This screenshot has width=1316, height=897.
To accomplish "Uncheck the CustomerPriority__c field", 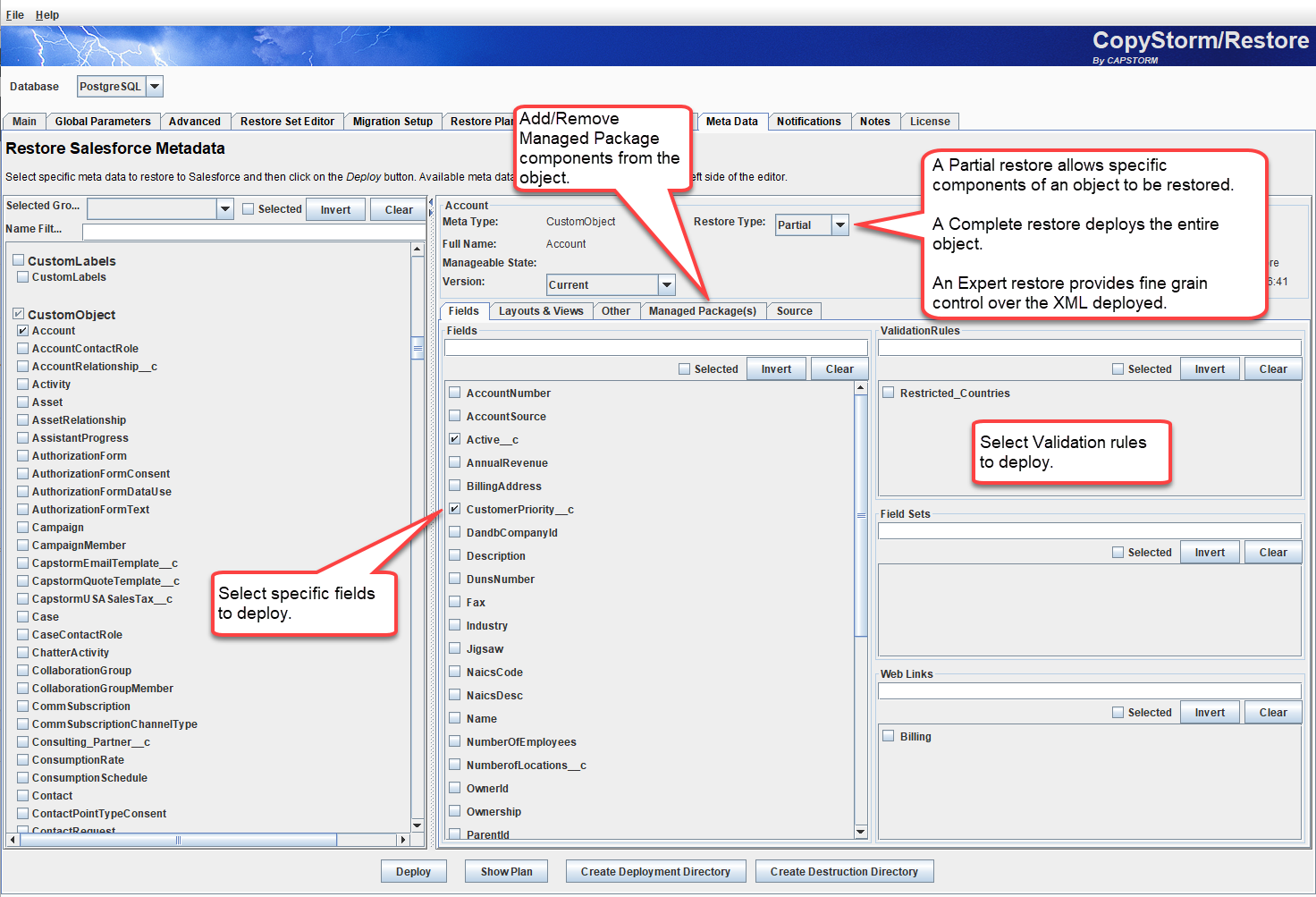I will click(x=455, y=509).
